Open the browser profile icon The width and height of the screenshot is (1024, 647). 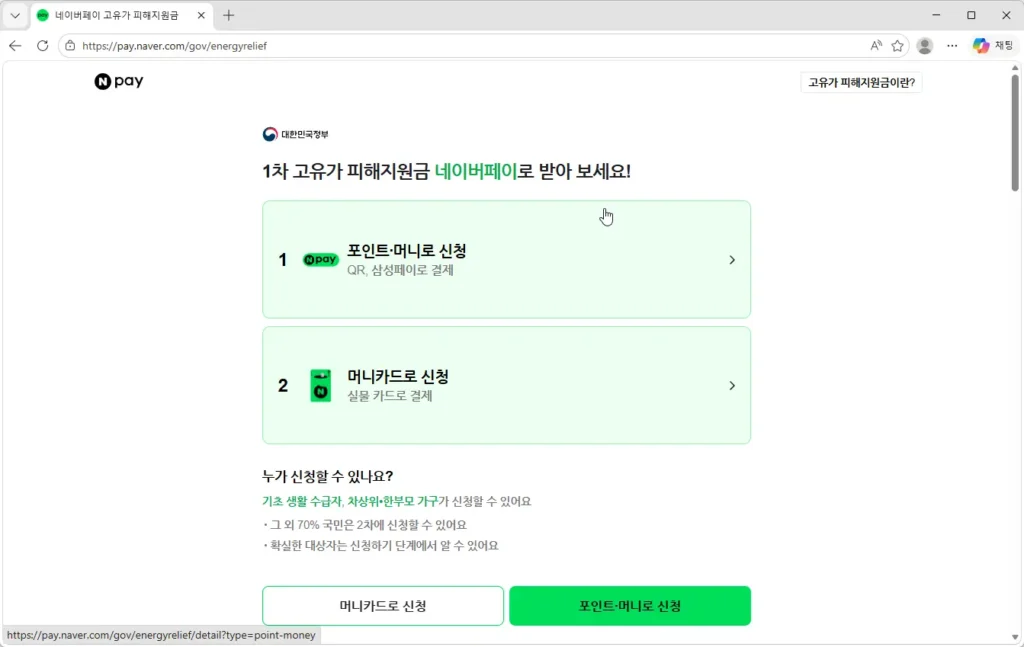coord(925,46)
